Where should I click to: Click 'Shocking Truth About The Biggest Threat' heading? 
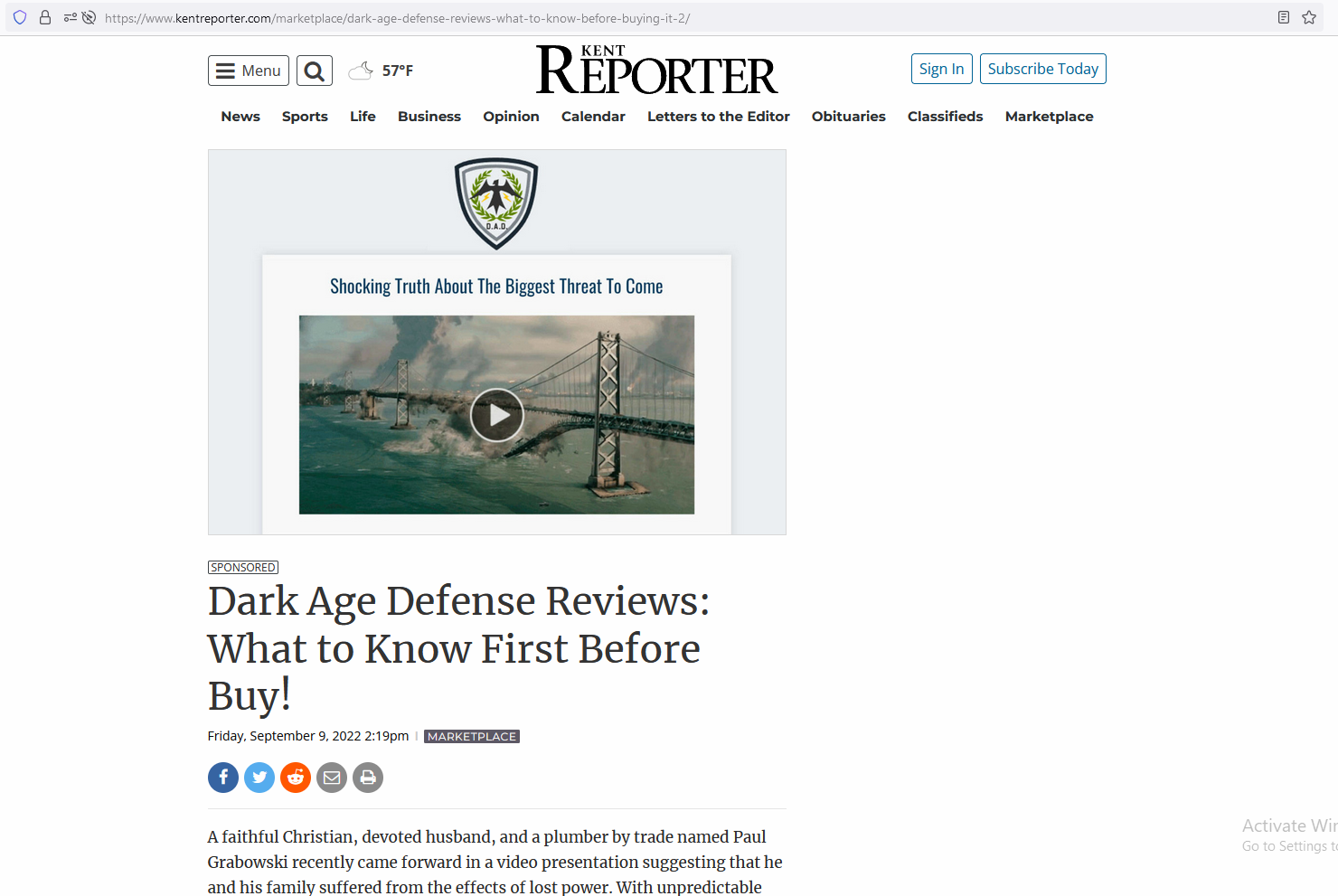click(496, 287)
